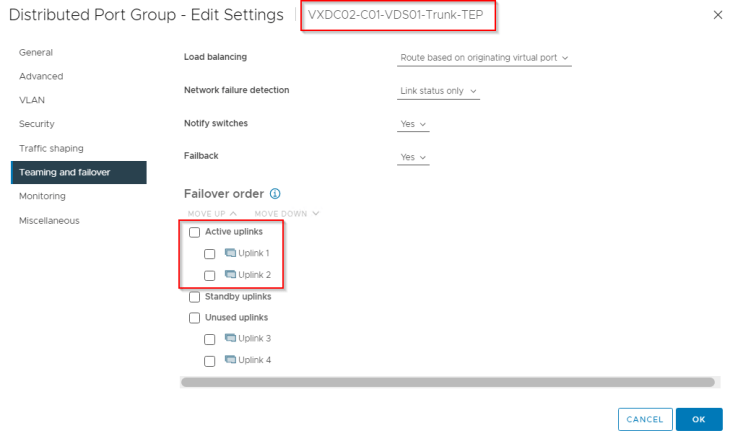
Task: Click the Uplink 1 adapter icon
Action: click(x=230, y=253)
